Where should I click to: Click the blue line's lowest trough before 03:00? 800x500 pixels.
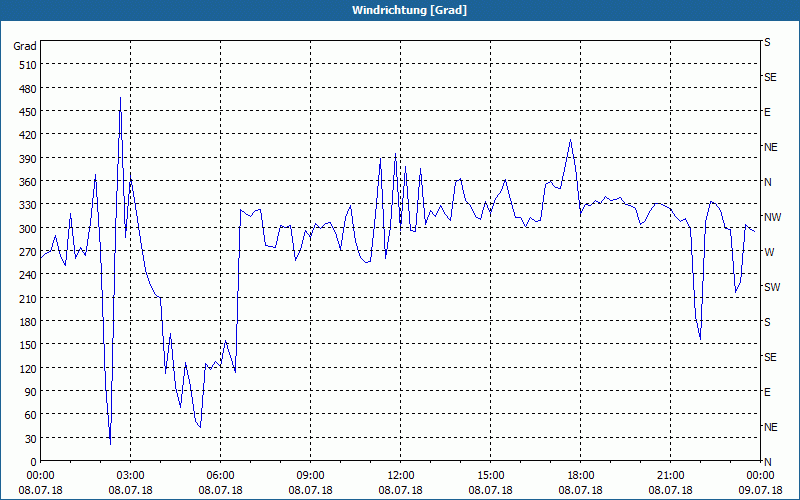110,444
